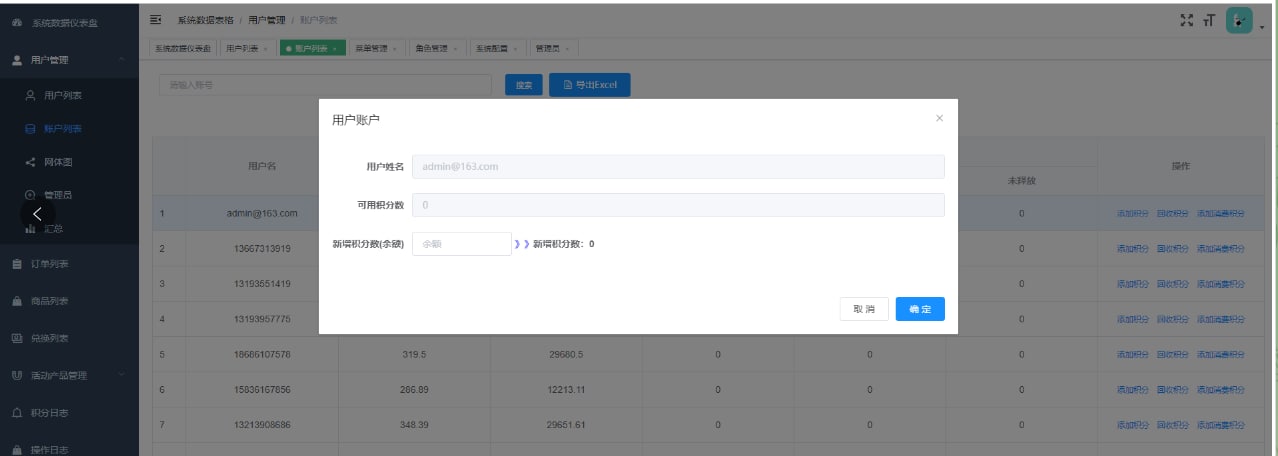Click the 活动产品管理 shield icon
The height and width of the screenshot is (456, 1278).
(17, 375)
